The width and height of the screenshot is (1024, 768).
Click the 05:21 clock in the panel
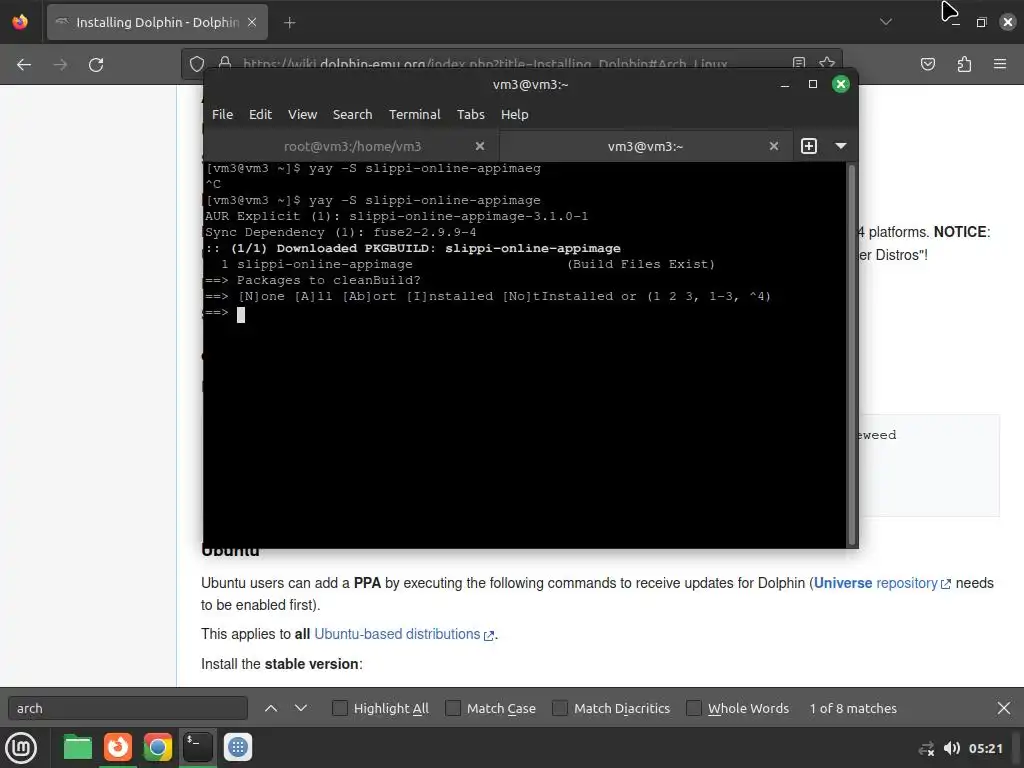(x=985, y=748)
